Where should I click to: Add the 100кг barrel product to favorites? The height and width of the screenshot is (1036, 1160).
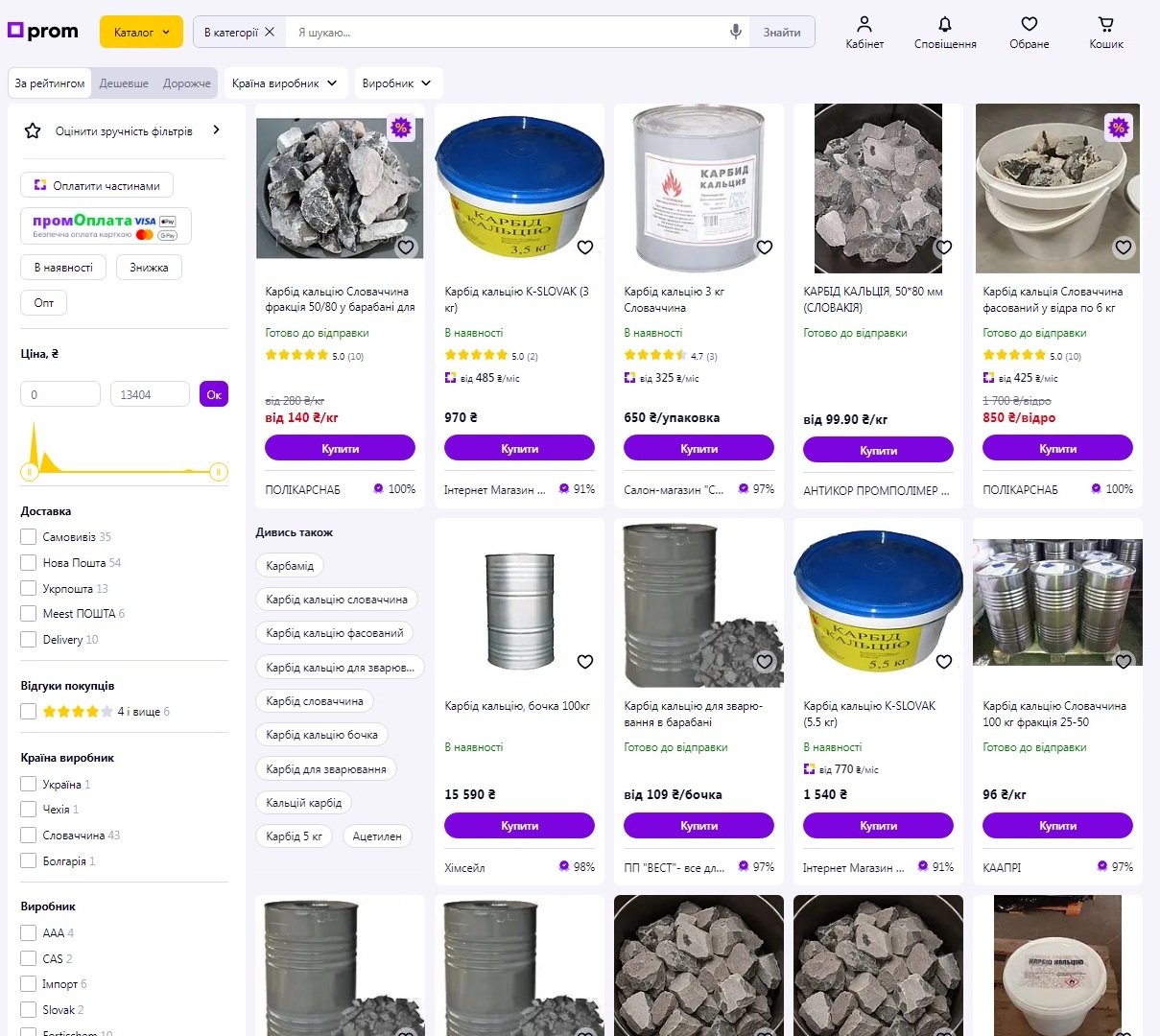585,662
